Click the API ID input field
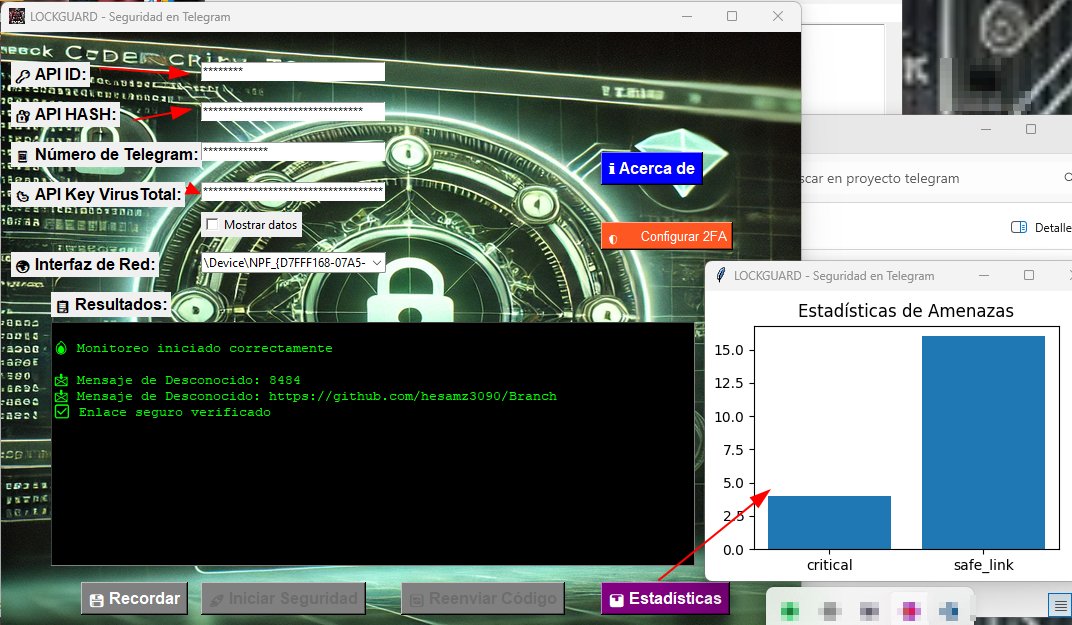Screen dimensions: 1072x625 pyautogui.click(x=293, y=71)
